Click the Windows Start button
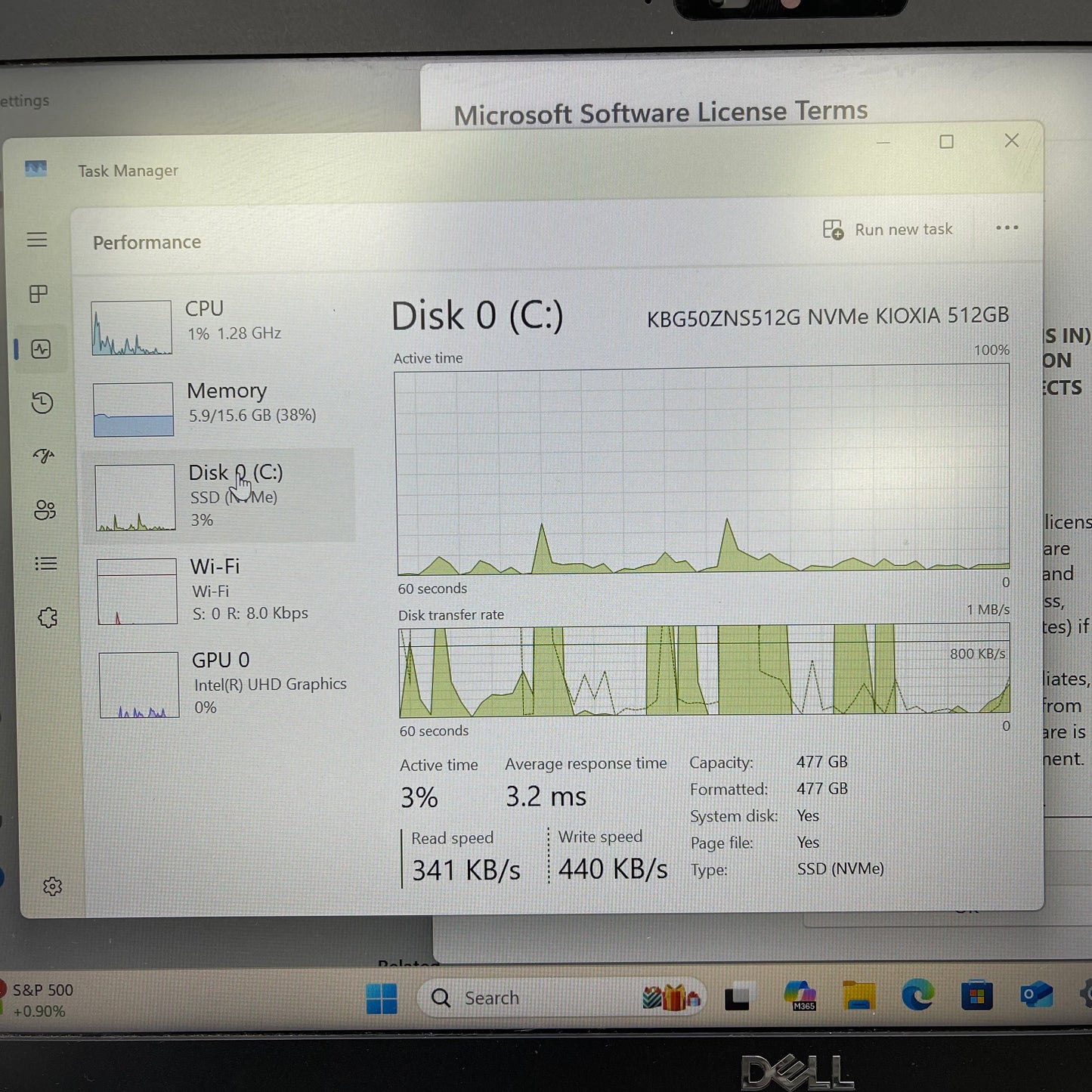1092x1092 pixels. [x=382, y=998]
